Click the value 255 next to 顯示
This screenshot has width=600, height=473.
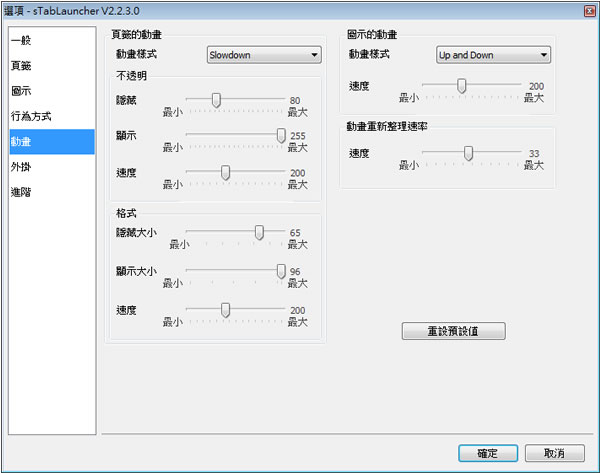[298, 136]
